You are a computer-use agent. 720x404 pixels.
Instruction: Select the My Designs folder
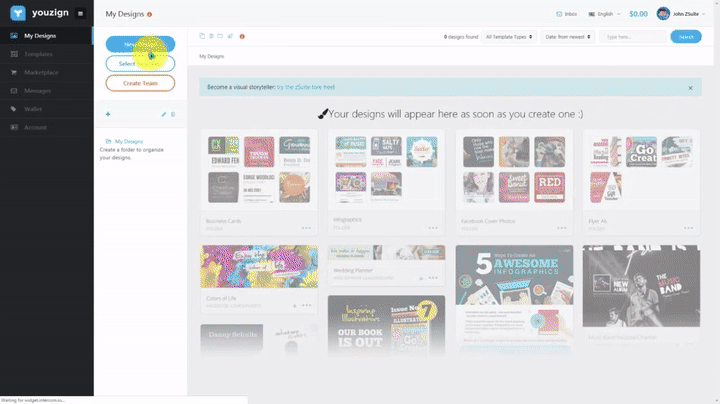click(x=128, y=142)
